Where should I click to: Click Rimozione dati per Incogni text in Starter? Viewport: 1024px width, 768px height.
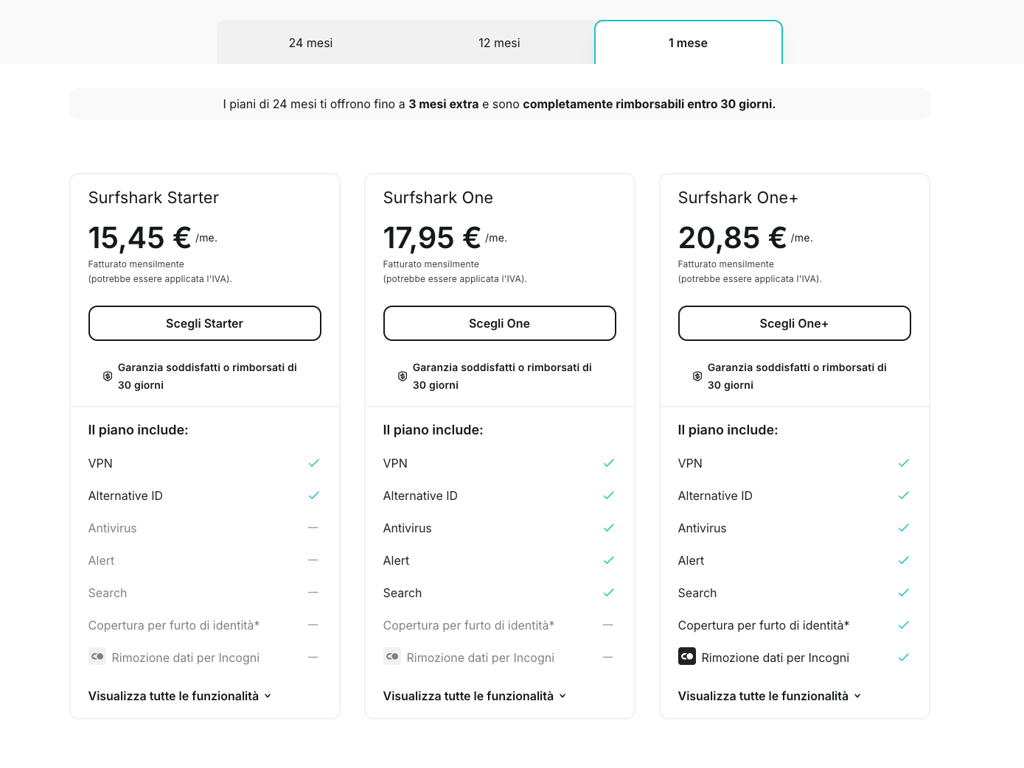tap(185, 658)
